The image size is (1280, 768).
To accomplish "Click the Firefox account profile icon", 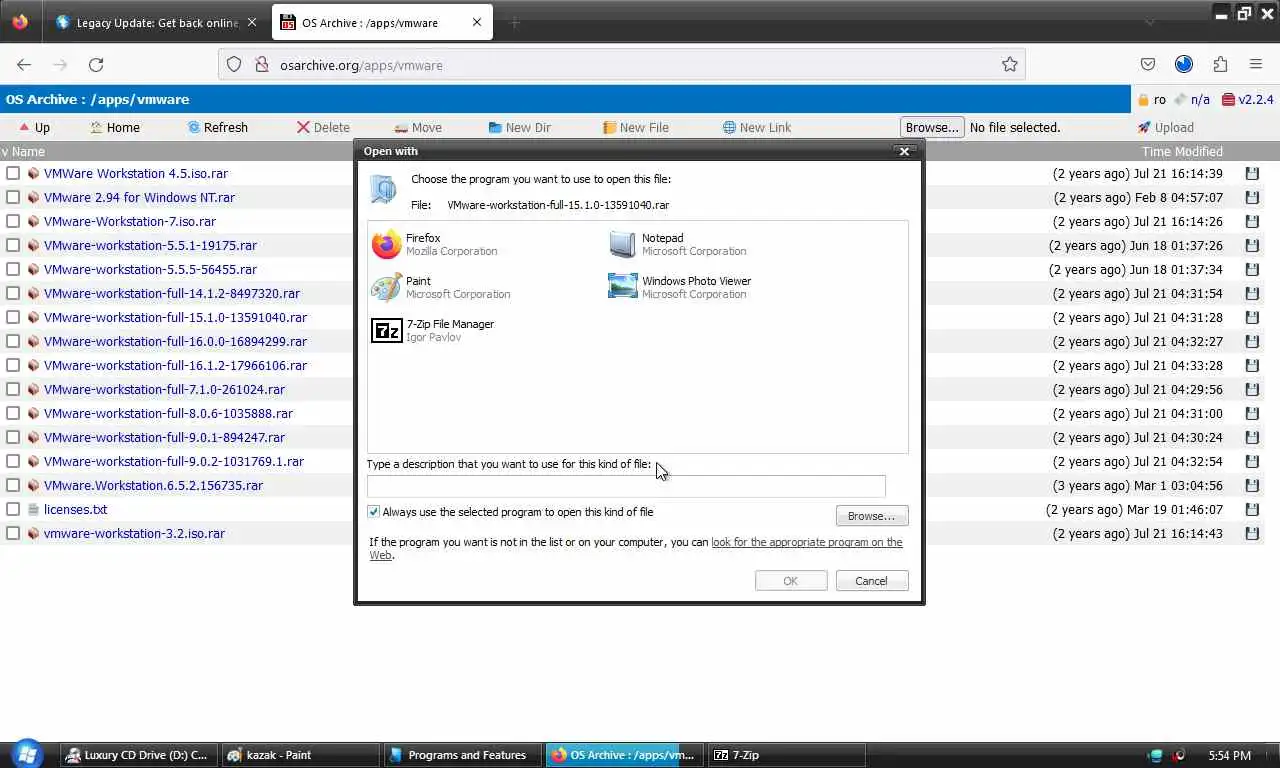I will click(1184, 65).
